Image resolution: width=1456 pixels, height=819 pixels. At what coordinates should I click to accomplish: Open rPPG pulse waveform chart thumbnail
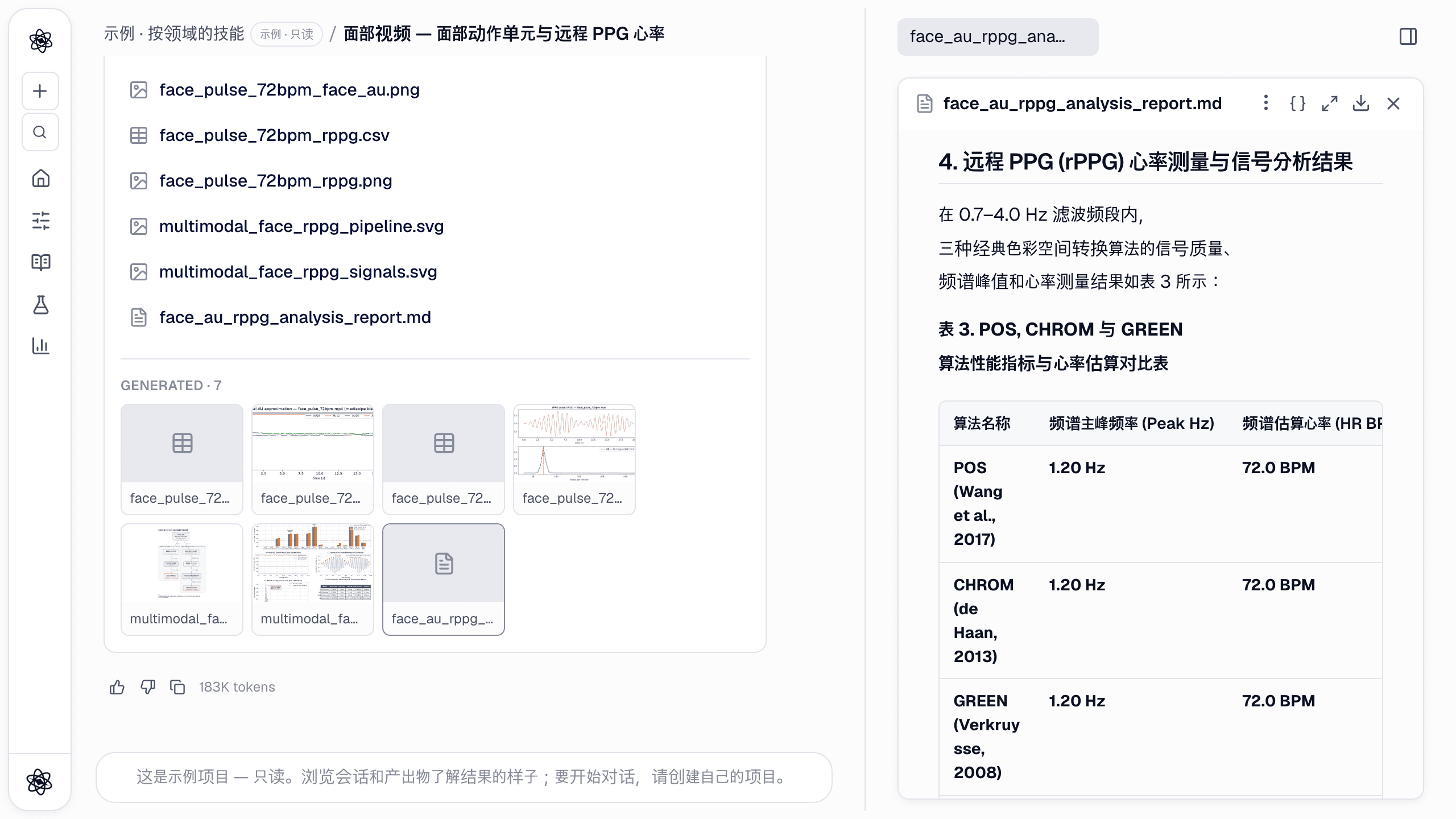(x=574, y=459)
